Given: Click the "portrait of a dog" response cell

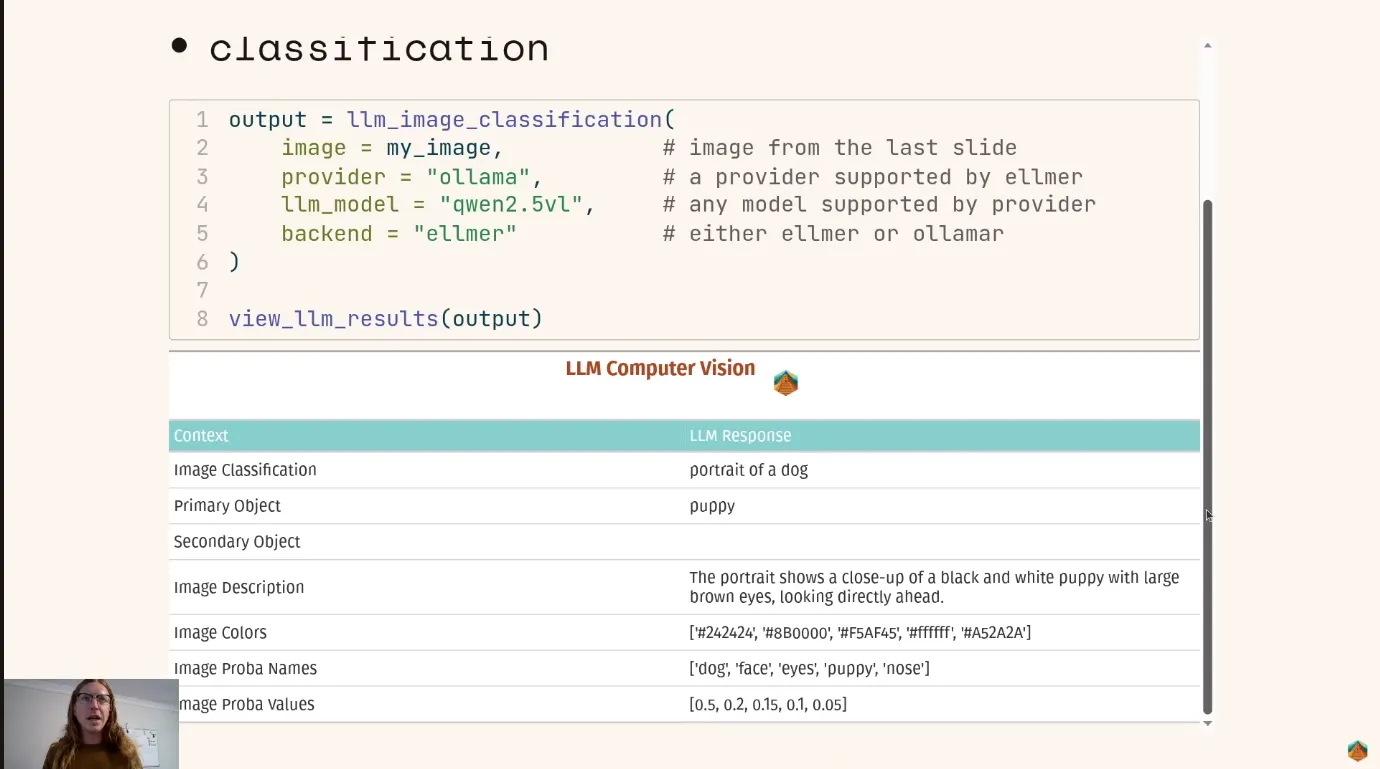Looking at the screenshot, I should click(x=748, y=470).
